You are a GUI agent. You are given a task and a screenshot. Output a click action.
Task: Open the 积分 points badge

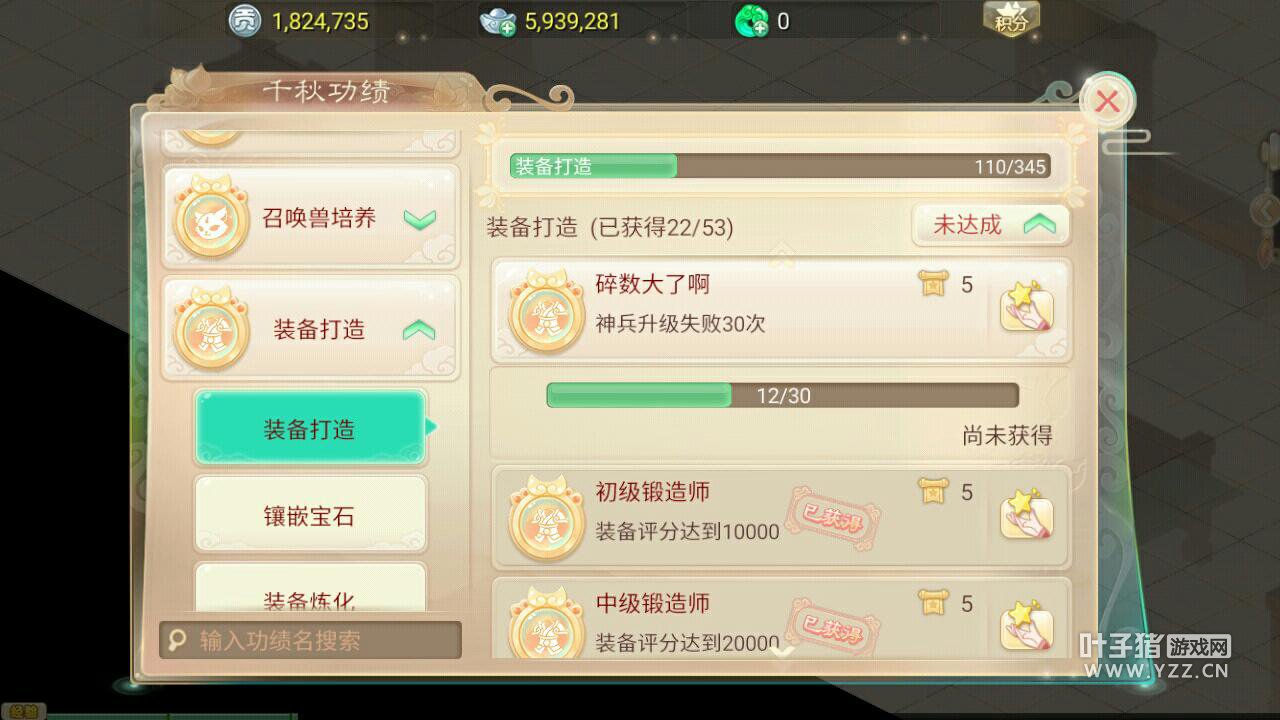tap(1011, 18)
